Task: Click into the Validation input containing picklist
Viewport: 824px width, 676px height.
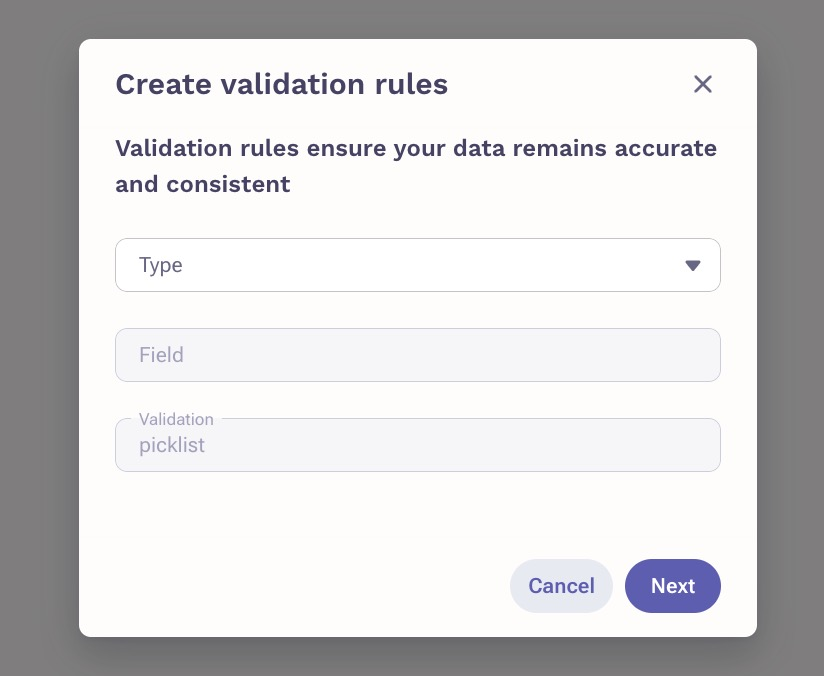Action: pyautogui.click(x=418, y=445)
